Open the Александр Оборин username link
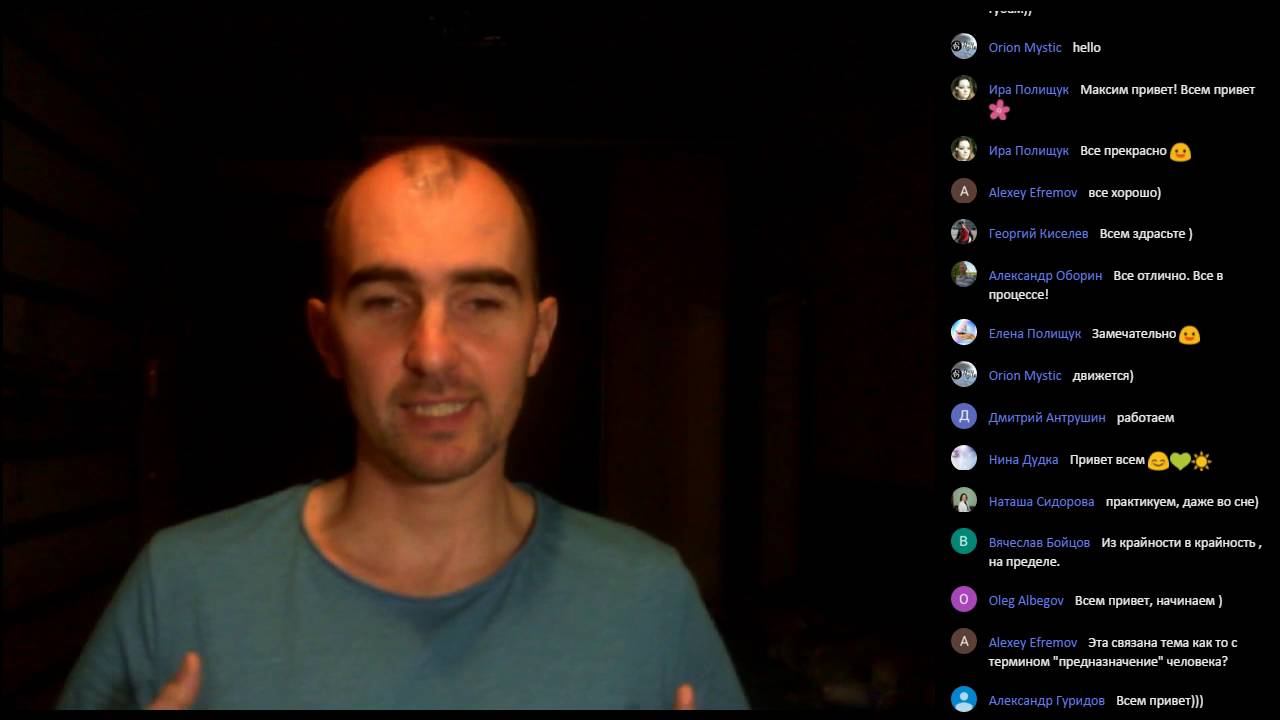The image size is (1280, 720). point(1045,275)
